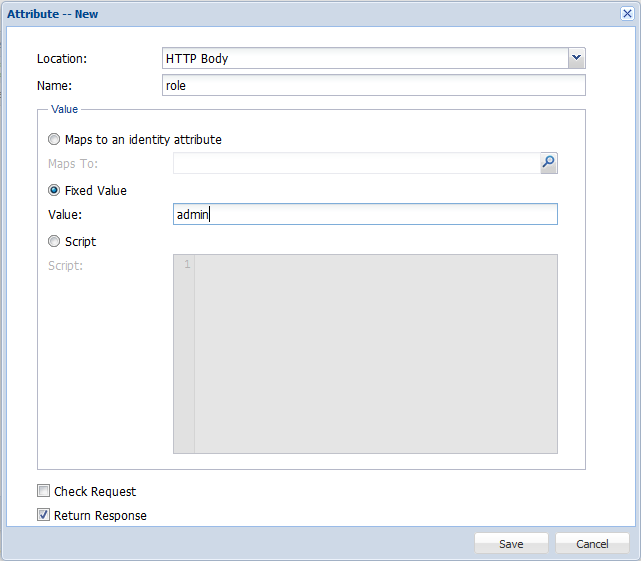Close the Attribute -- New dialog

[627, 14]
